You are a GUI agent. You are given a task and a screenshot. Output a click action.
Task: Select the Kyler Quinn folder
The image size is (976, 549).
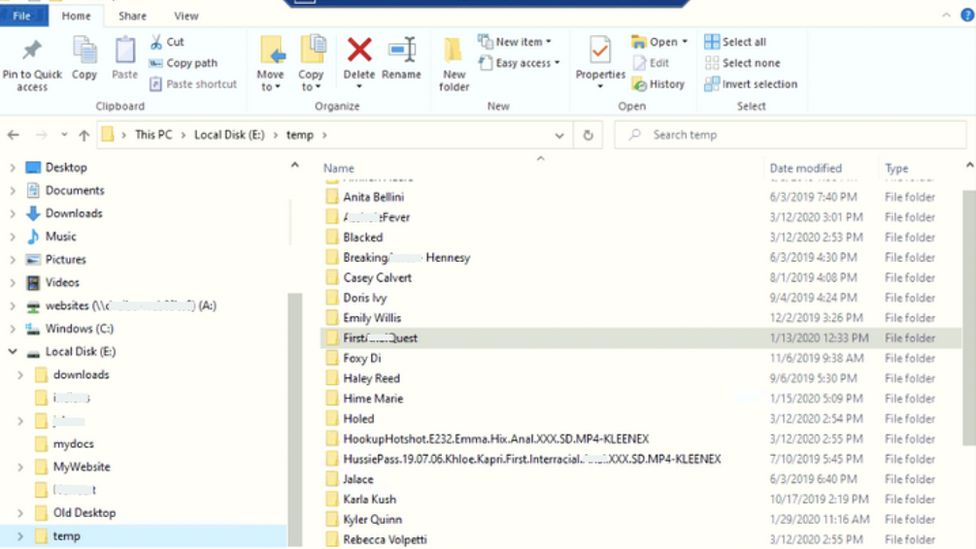372,519
